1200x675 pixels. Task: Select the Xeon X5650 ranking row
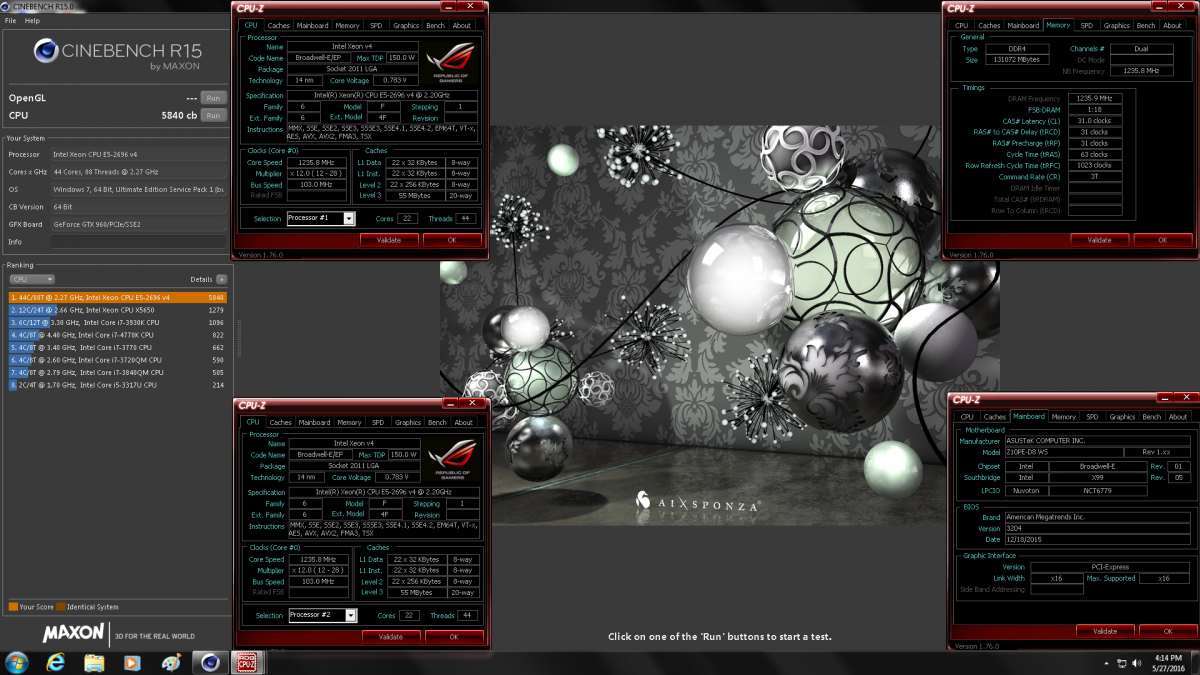point(117,310)
